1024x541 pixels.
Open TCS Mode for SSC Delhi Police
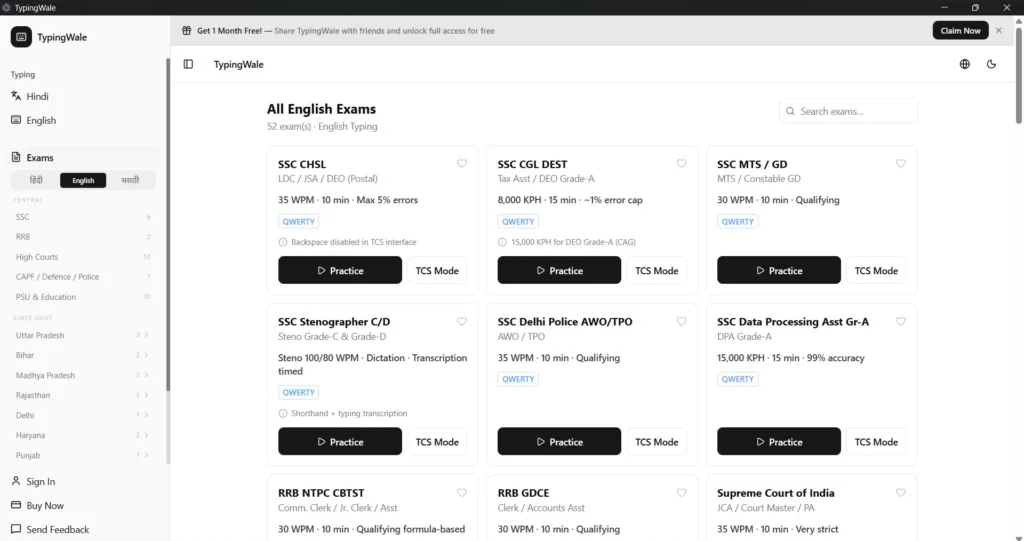(x=656, y=442)
